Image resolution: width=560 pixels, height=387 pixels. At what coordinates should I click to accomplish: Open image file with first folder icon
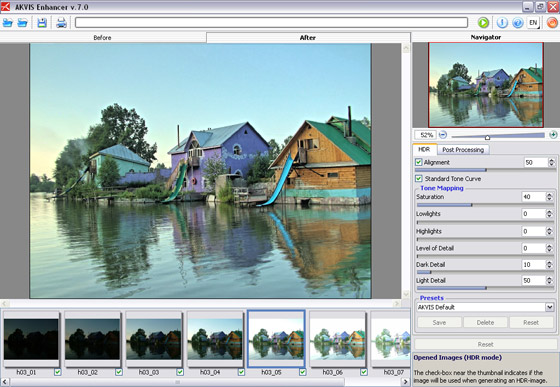pyautogui.click(x=8, y=23)
